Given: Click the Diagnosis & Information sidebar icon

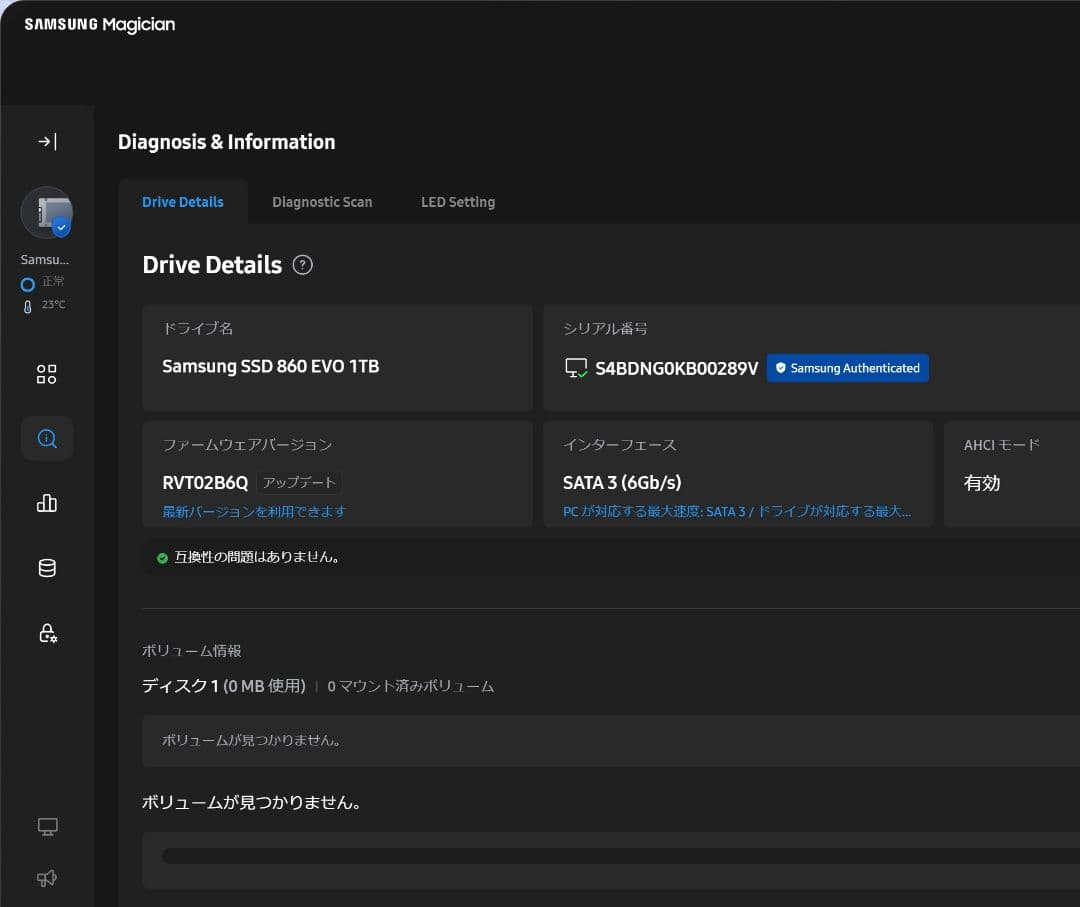Looking at the screenshot, I should (47, 438).
